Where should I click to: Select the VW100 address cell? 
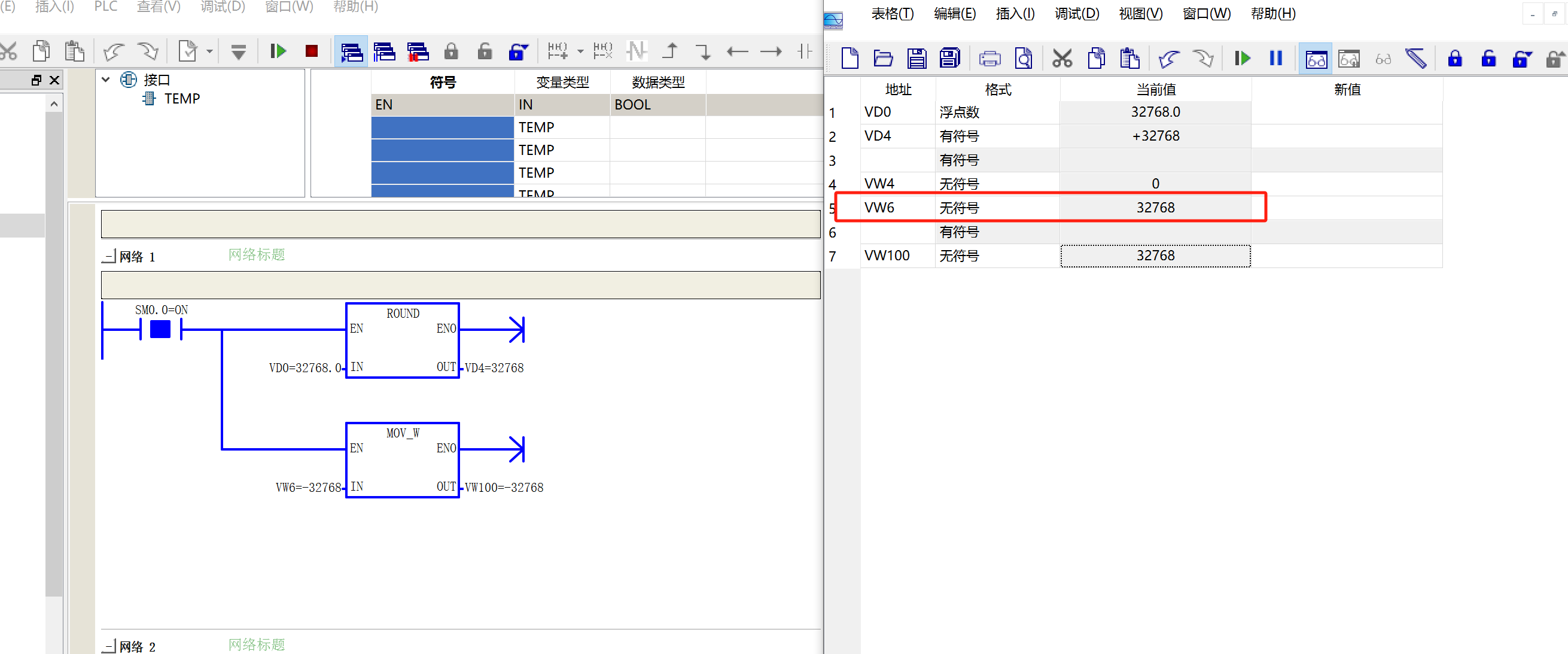coord(898,255)
